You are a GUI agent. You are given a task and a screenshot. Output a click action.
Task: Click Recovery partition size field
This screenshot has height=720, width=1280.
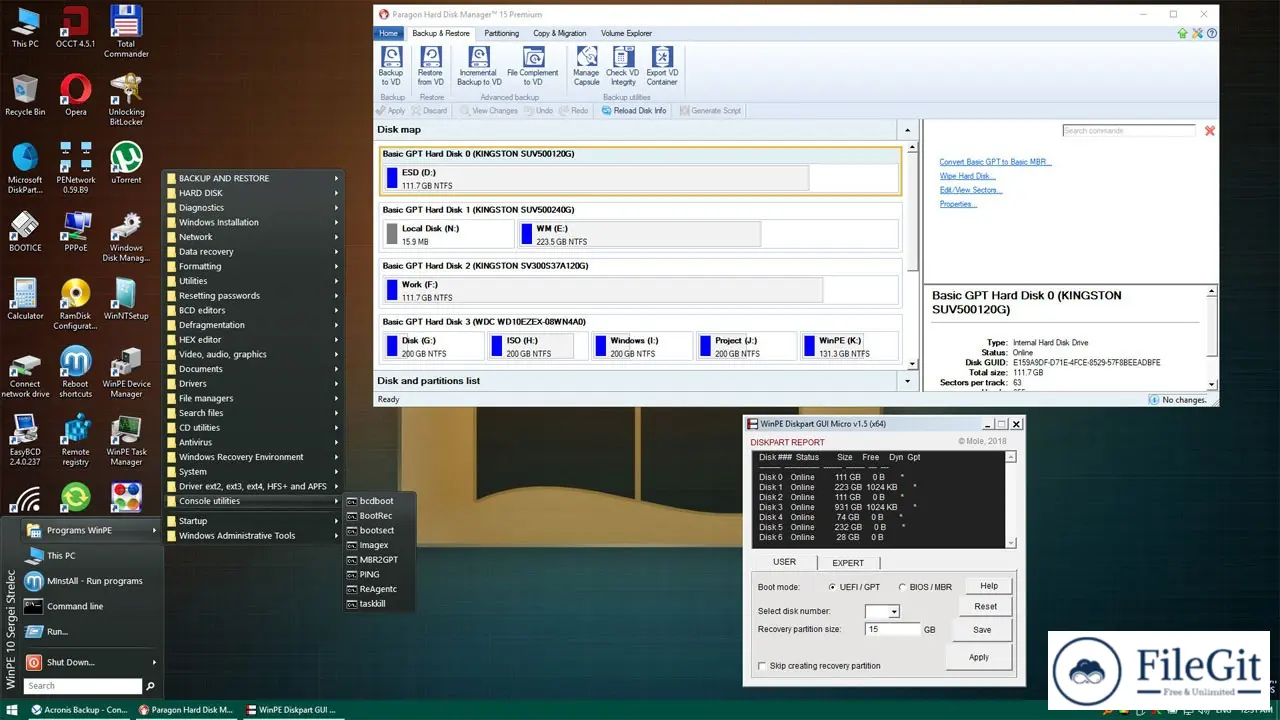[893, 629]
